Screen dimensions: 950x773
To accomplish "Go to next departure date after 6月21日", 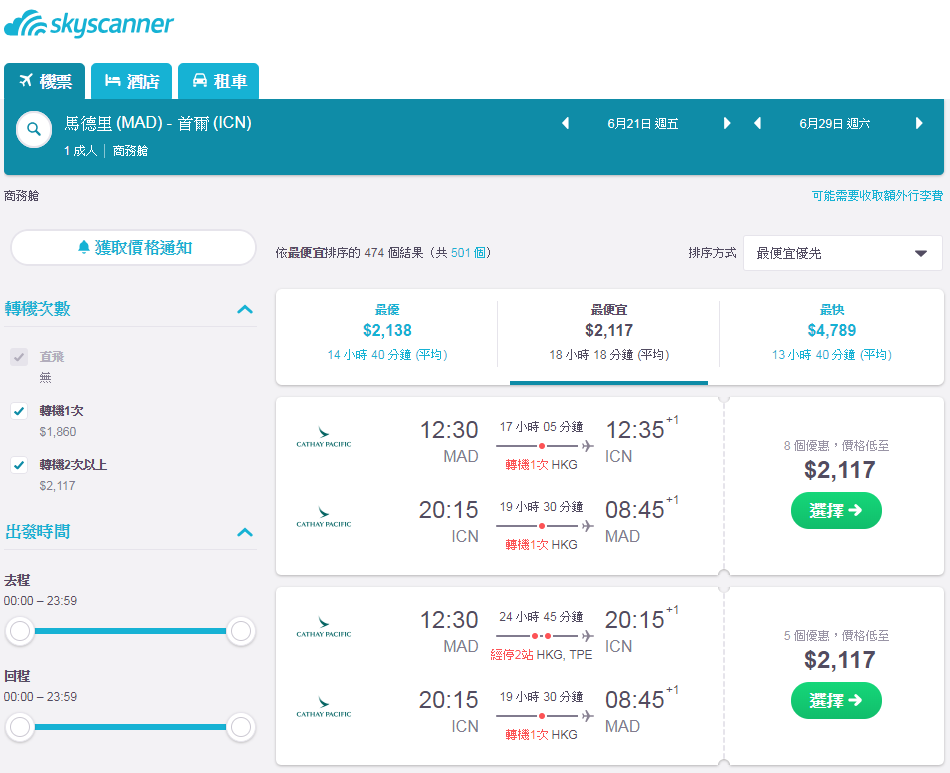I will 727,124.
